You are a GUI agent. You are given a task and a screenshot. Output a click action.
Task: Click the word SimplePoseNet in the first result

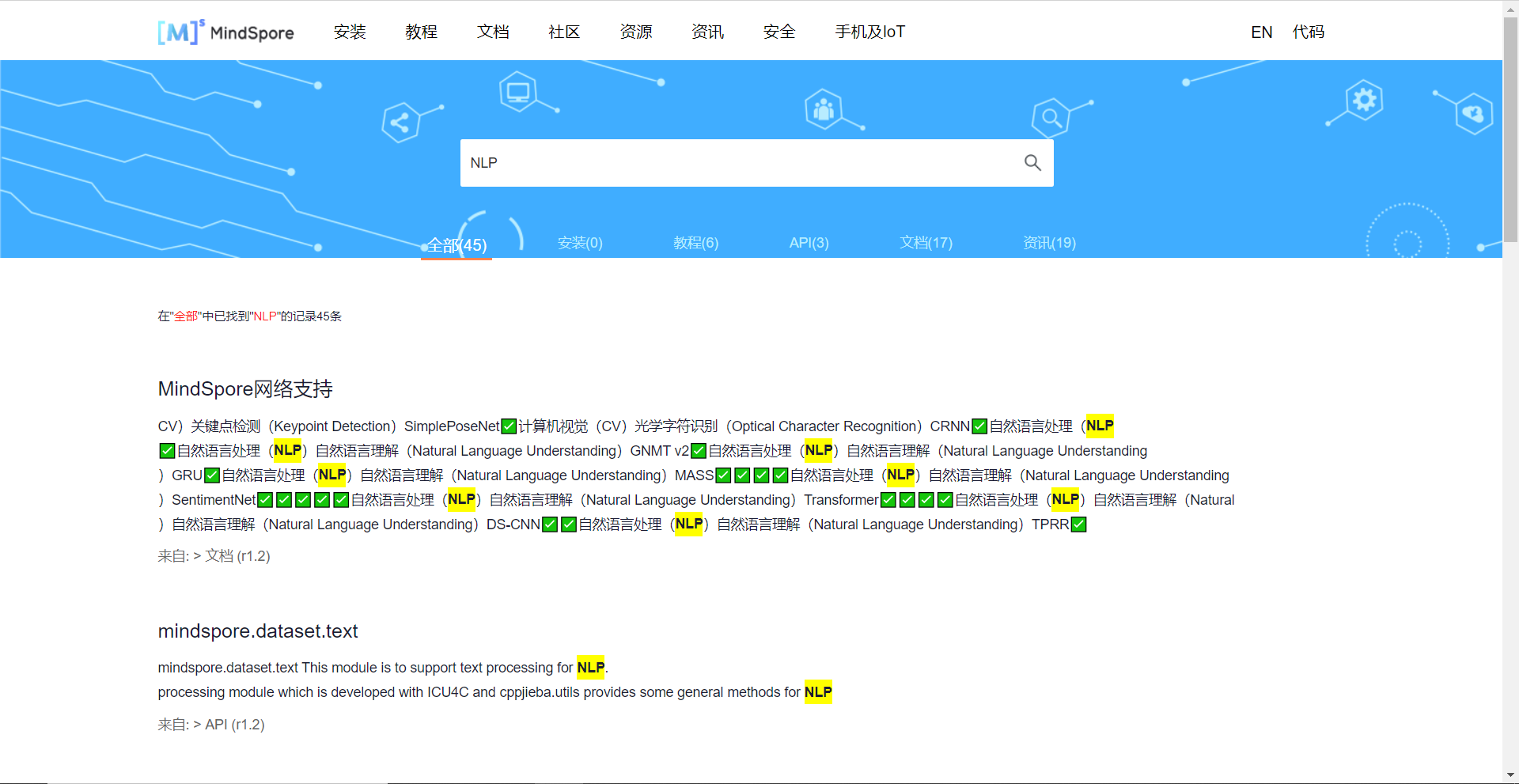452,426
